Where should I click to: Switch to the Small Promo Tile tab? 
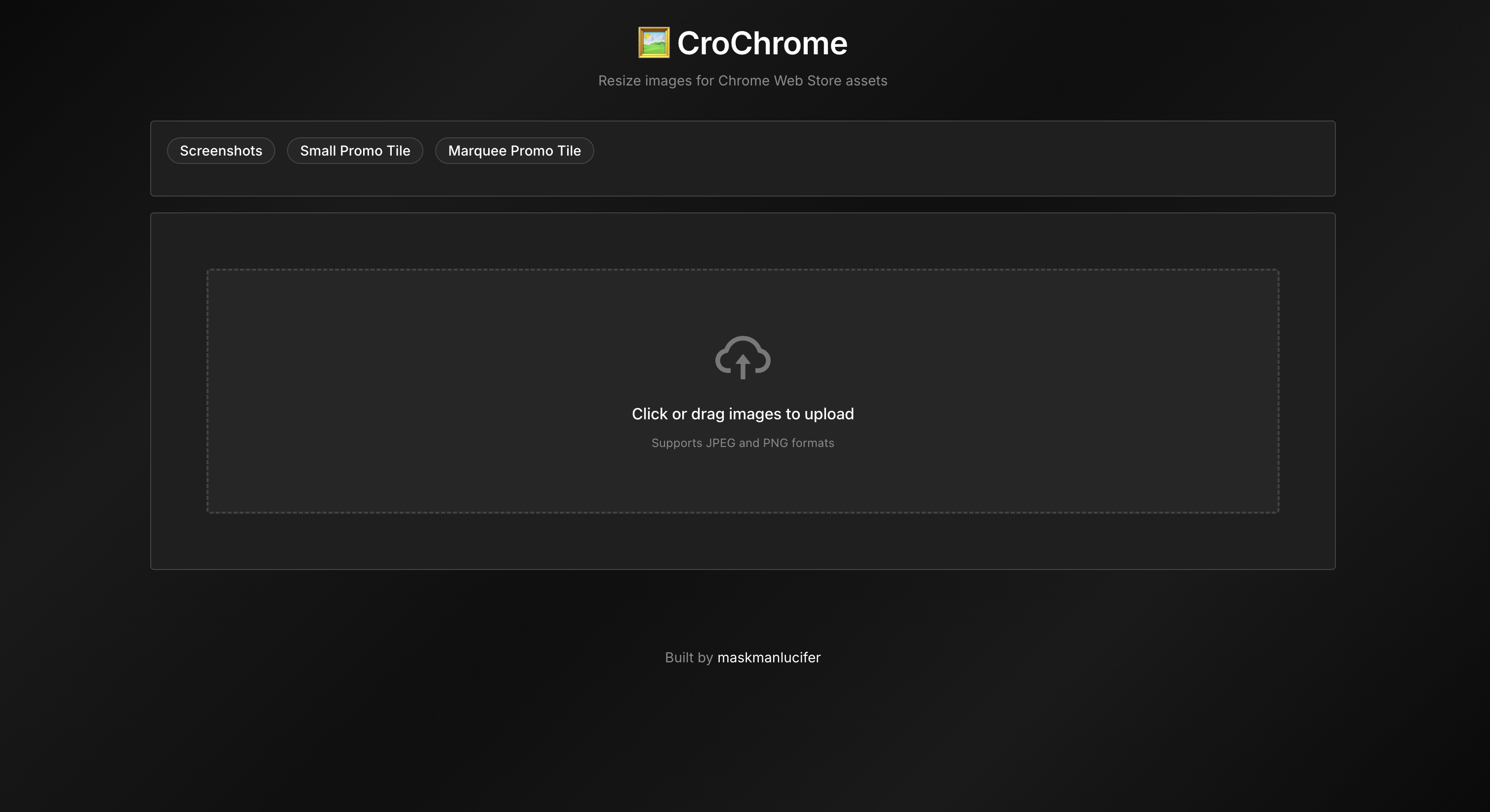click(355, 150)
